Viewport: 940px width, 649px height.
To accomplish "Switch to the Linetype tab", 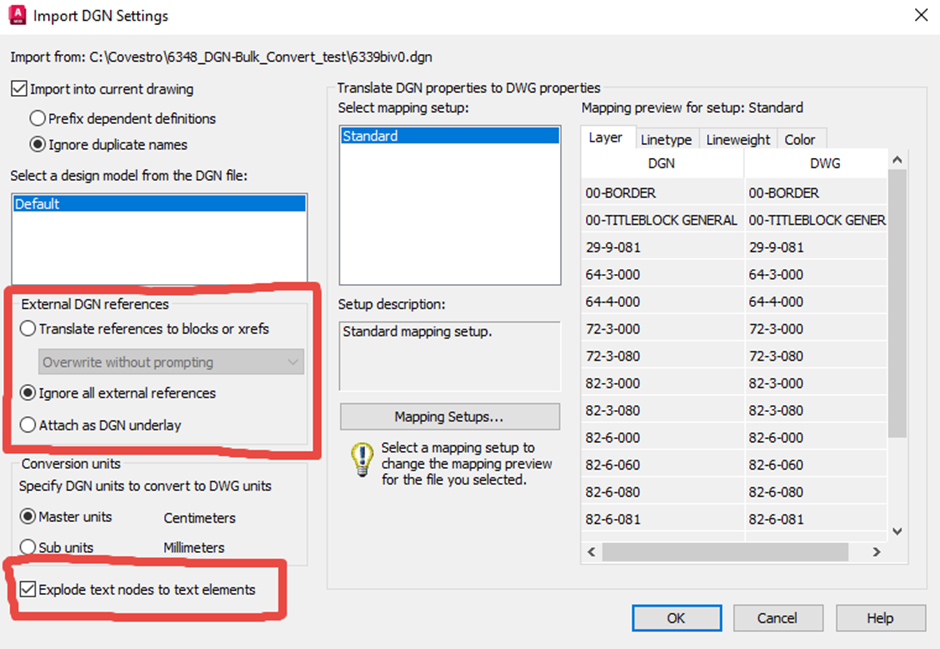I will (x=666, y=140).
